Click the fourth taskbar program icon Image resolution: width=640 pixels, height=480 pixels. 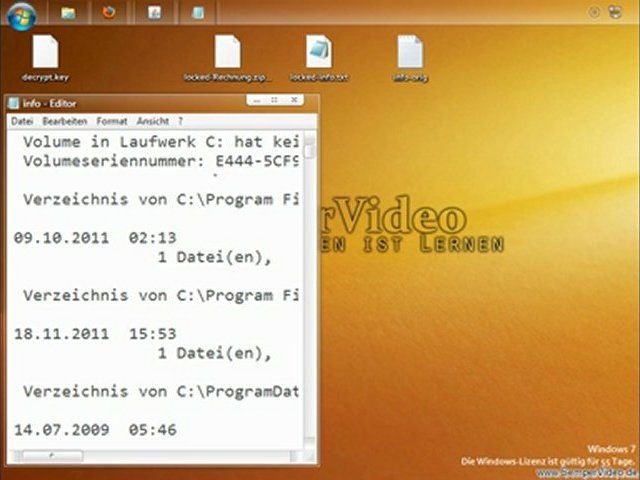pos(154,13)
